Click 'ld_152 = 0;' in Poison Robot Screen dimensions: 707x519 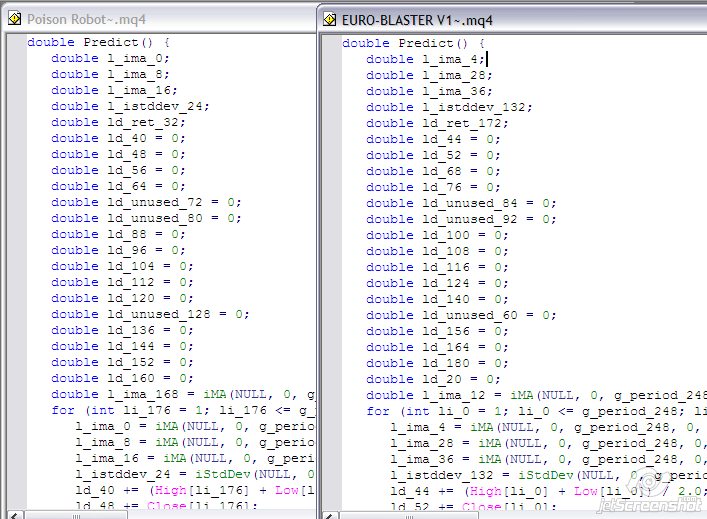(150, 363)
